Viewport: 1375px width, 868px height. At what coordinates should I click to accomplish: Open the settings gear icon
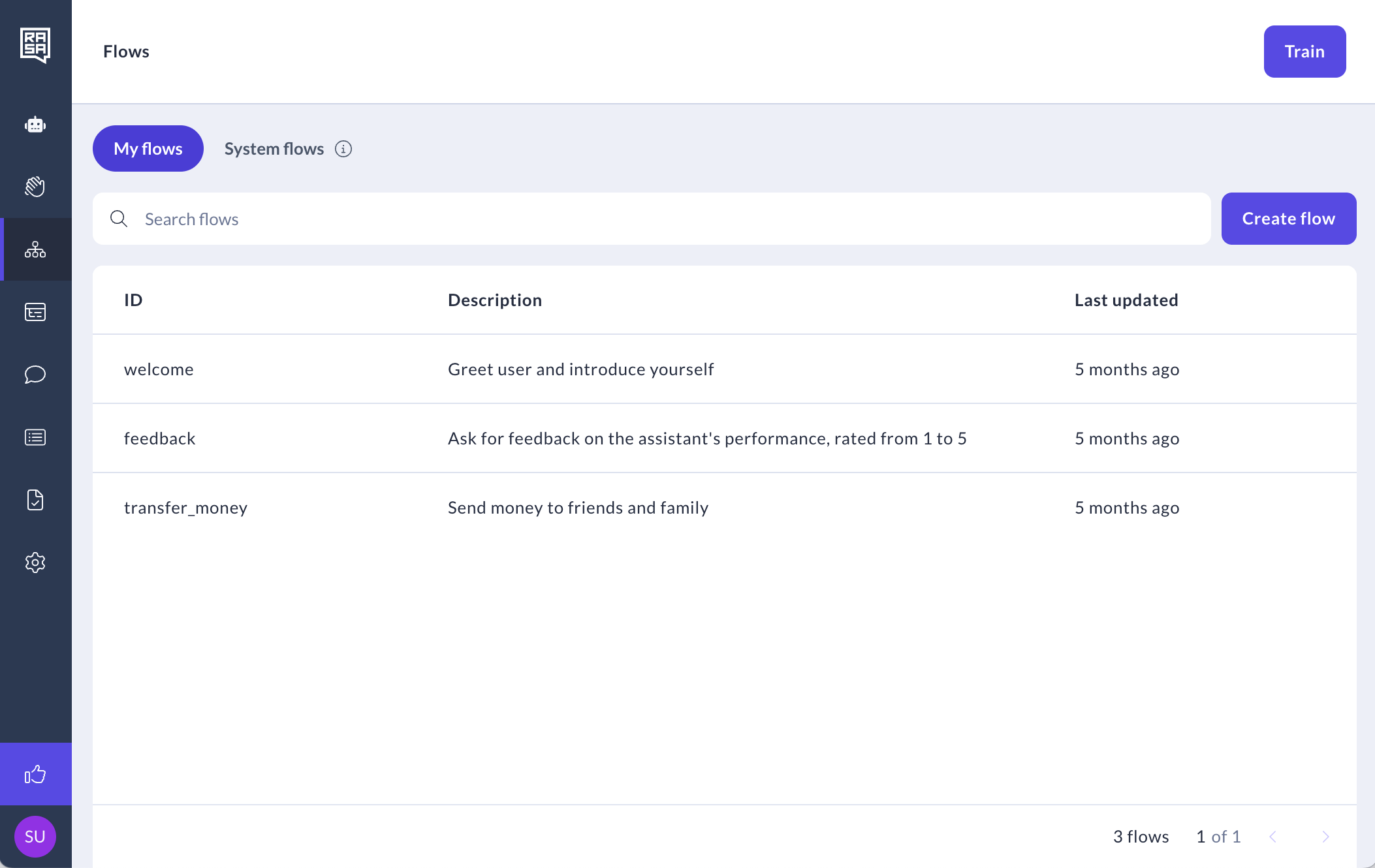point(35,563)
